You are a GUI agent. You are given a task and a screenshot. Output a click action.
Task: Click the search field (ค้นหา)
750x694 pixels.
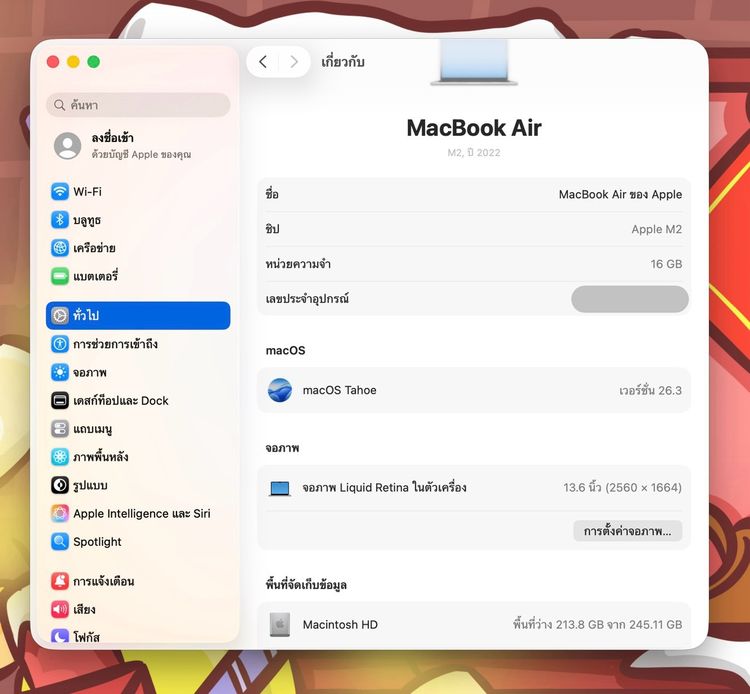tap(138, 105)
